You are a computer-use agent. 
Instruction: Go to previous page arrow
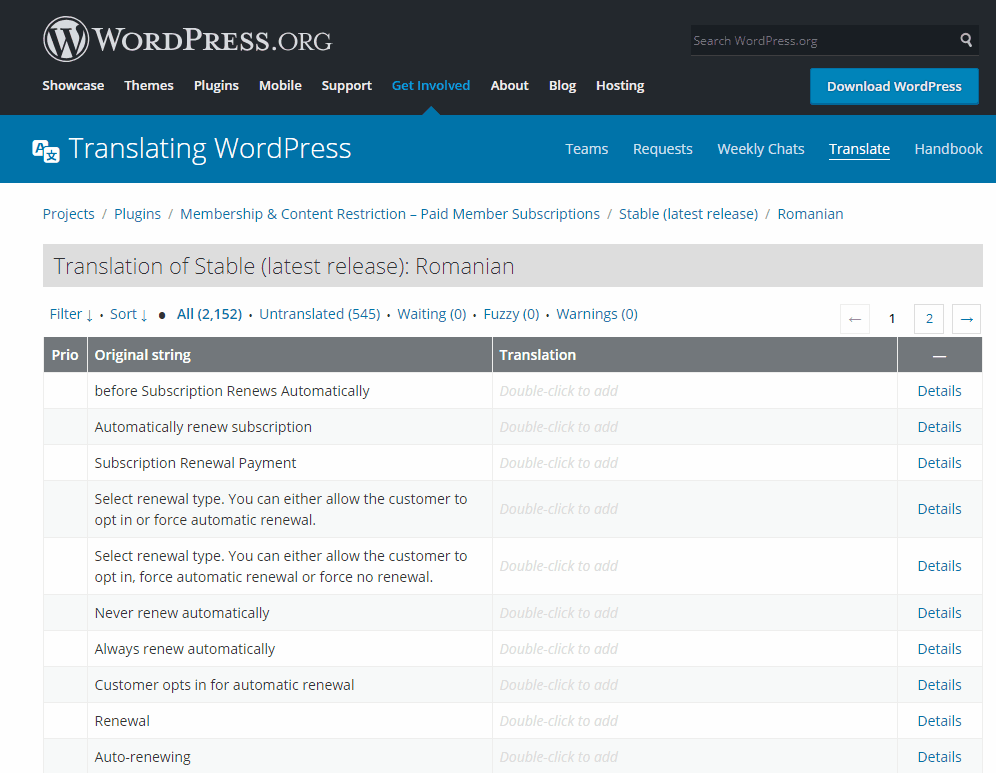pyautogui.click(x=855, y=319)
